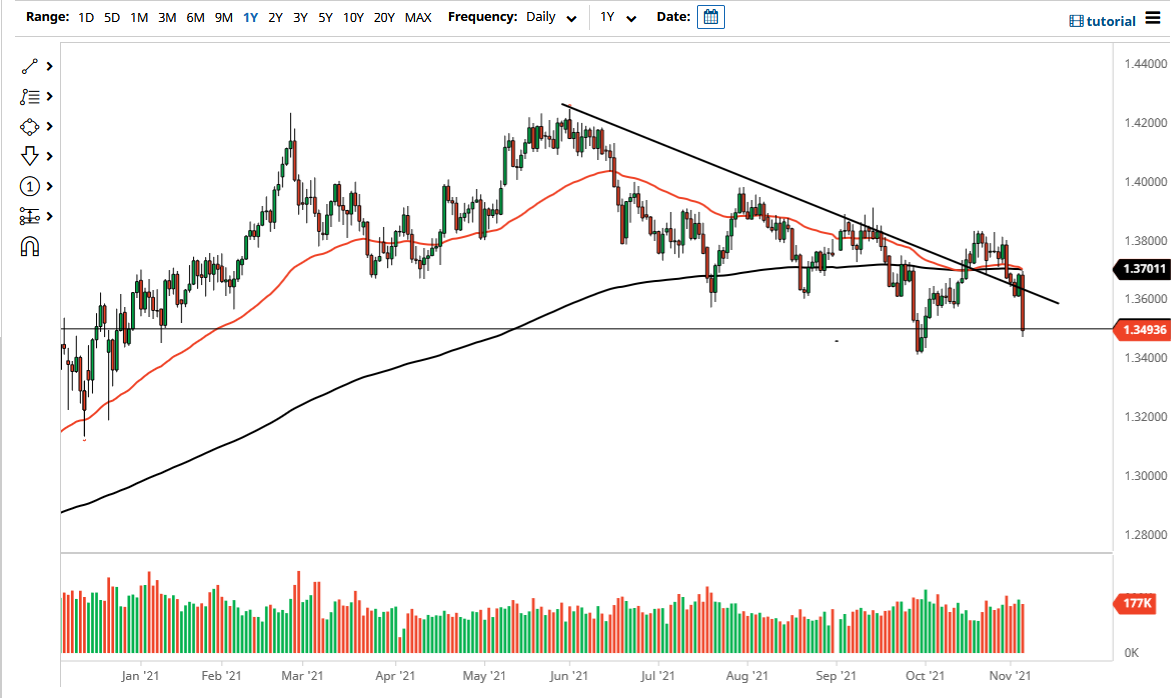Select the 3M range tab
The width and height of the screenshot is (1176, 698).
(165, 17)
